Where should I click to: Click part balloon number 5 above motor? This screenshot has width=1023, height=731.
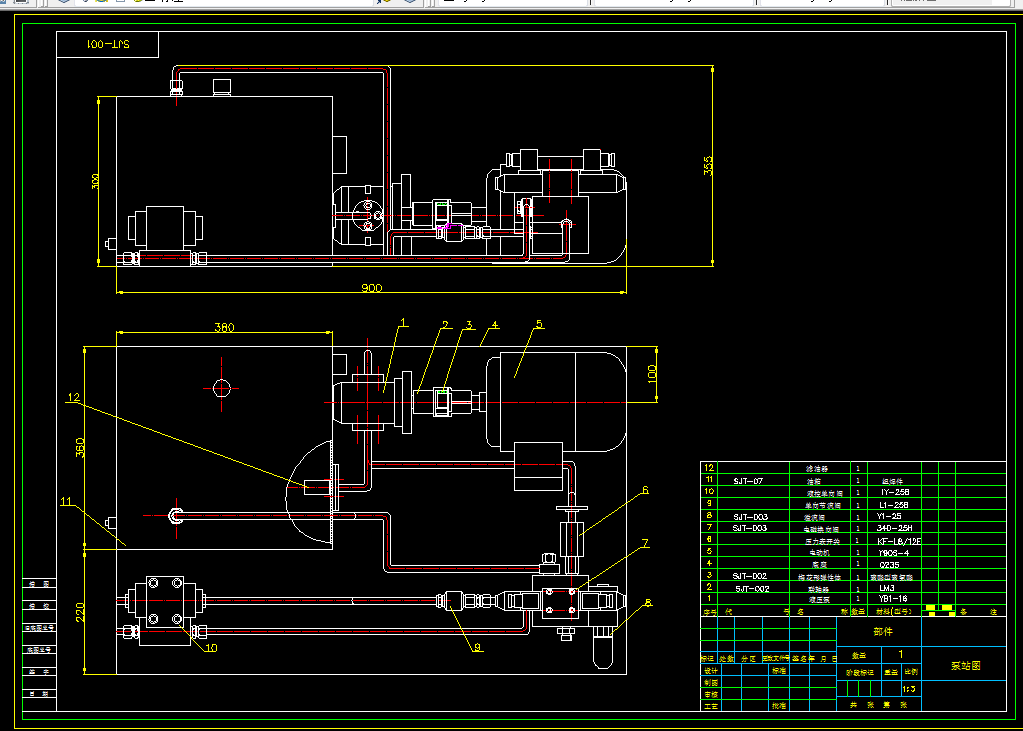(x=539, y=324)
